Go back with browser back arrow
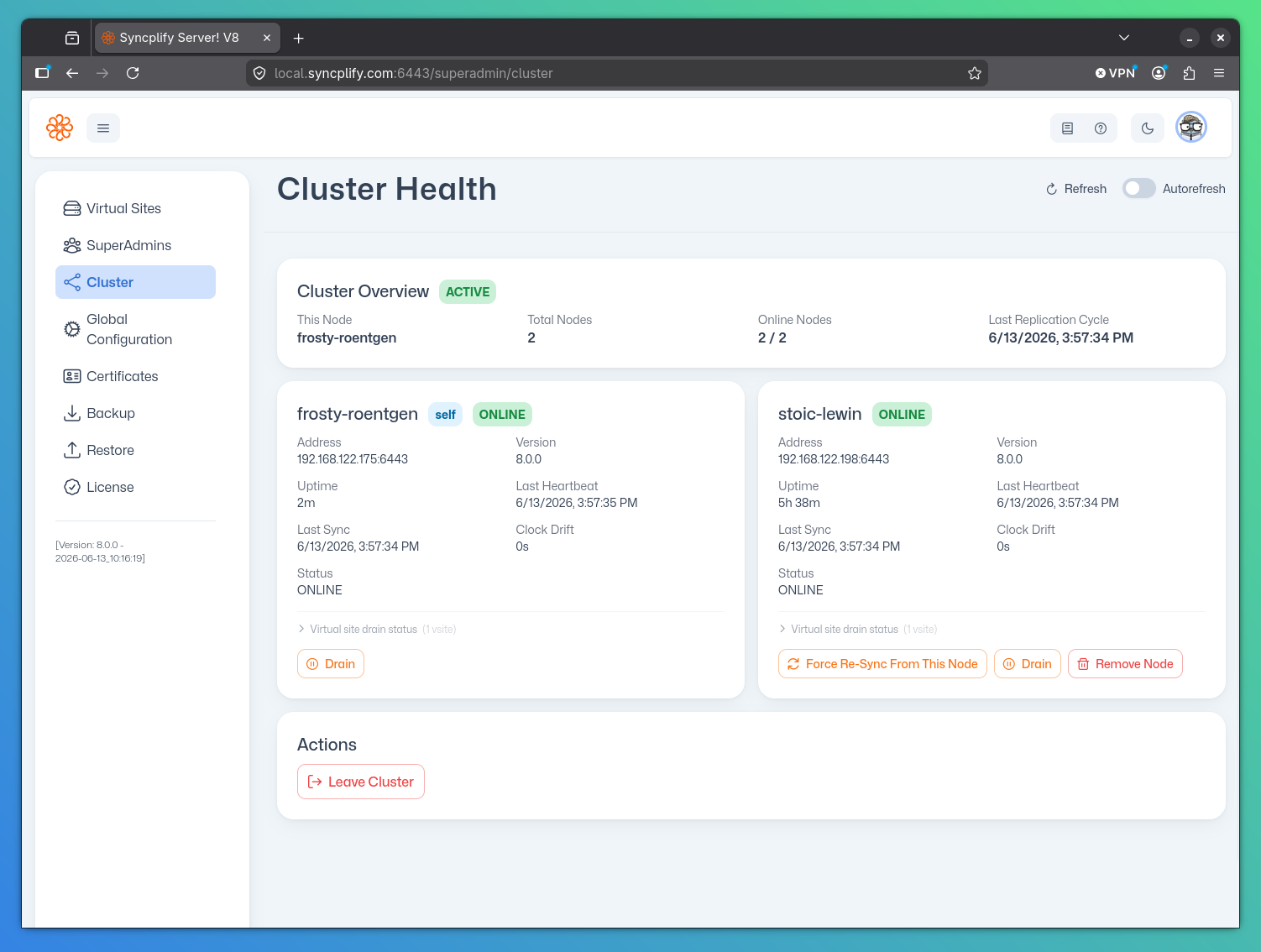Viewport: 1261px width, 952px height. tap(72, 73)
